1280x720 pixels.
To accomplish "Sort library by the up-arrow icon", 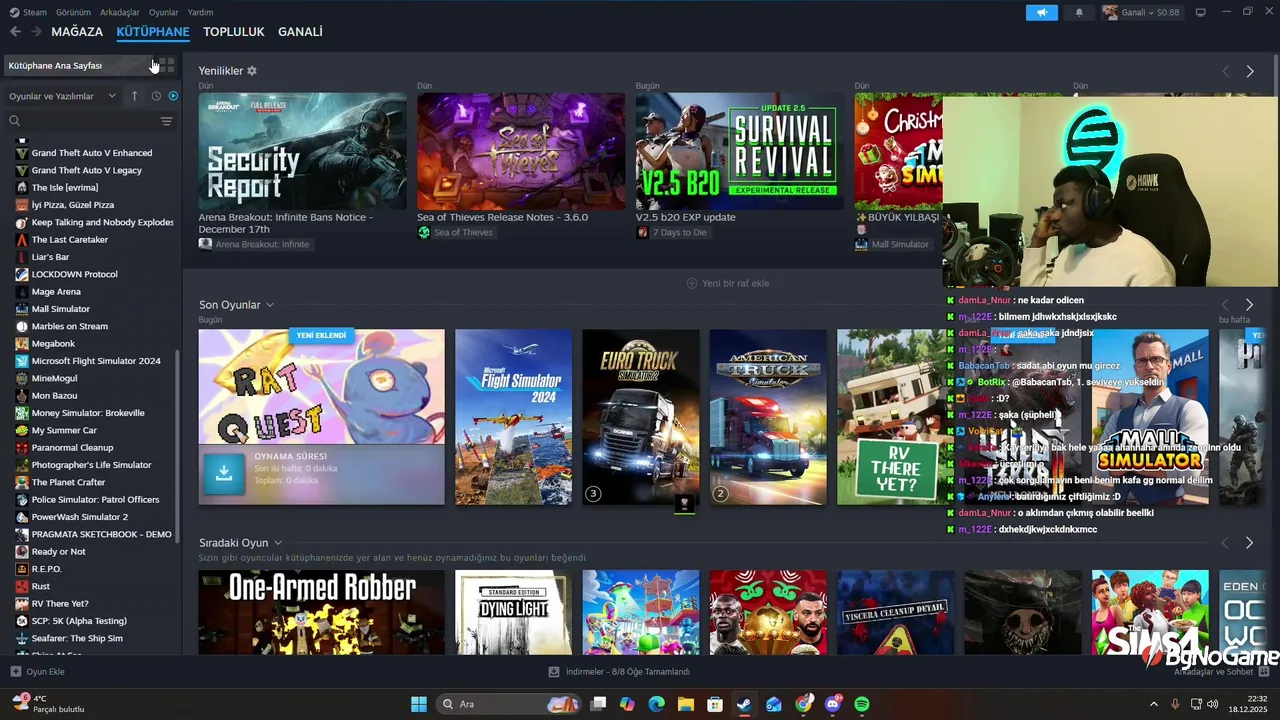I will click(135, 96).
